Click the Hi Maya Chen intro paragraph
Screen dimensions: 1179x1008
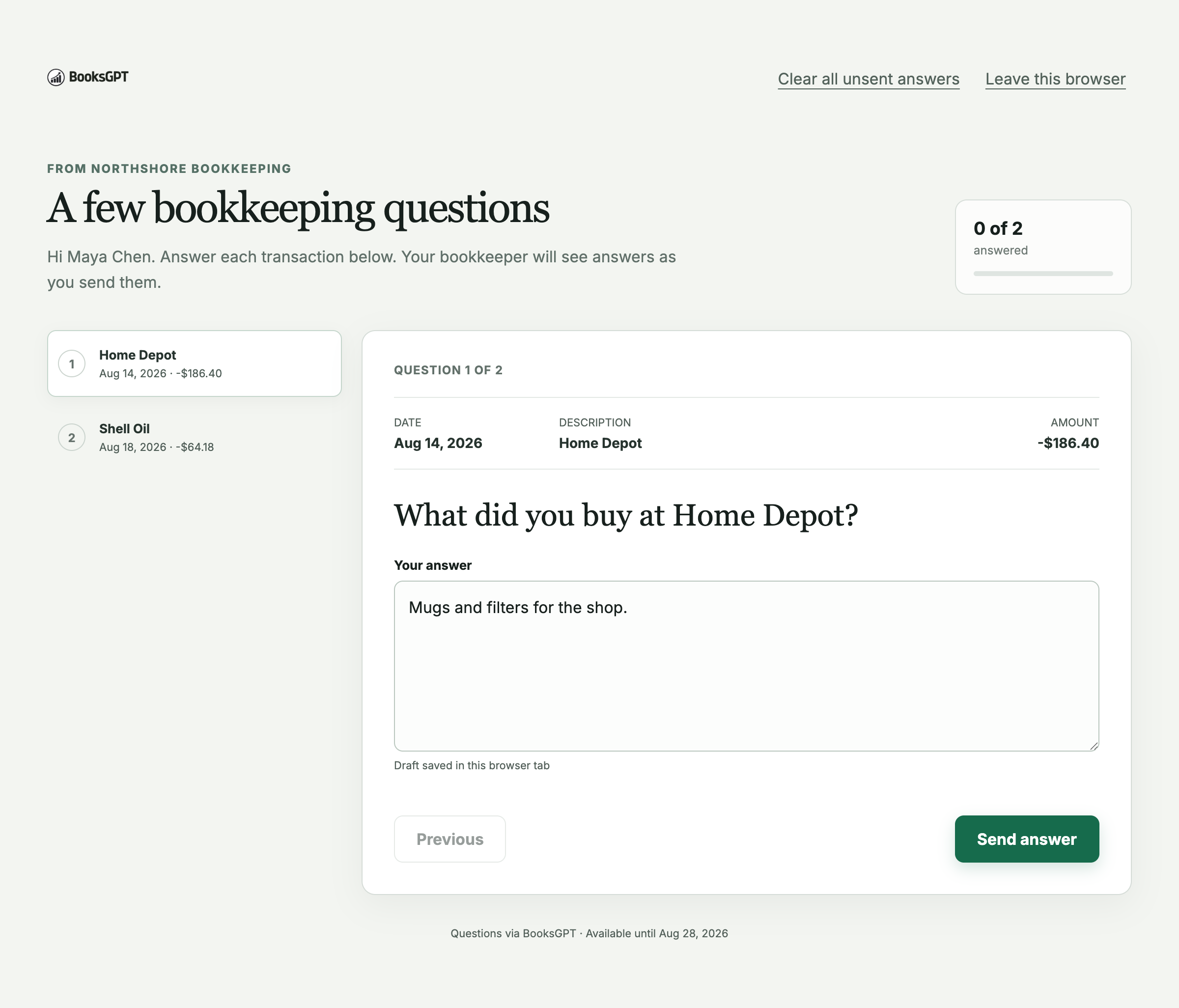pyautogui.click(x=362, y=270)
